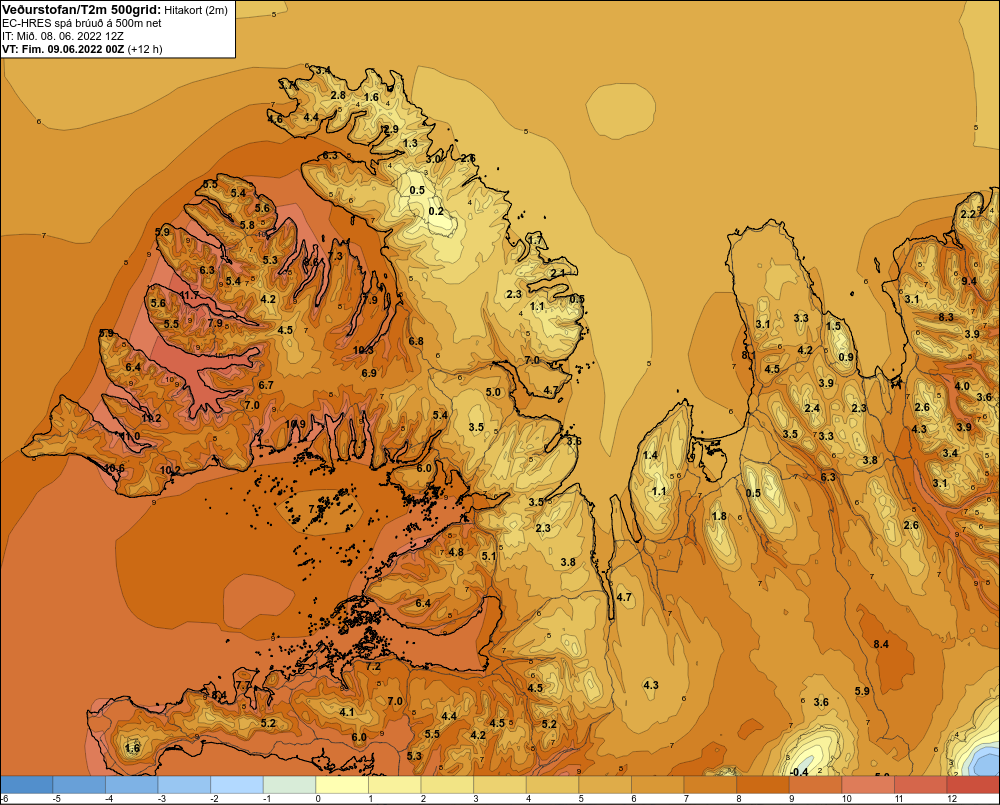Click the legend swatch between -1 and 0

point(290,785)
